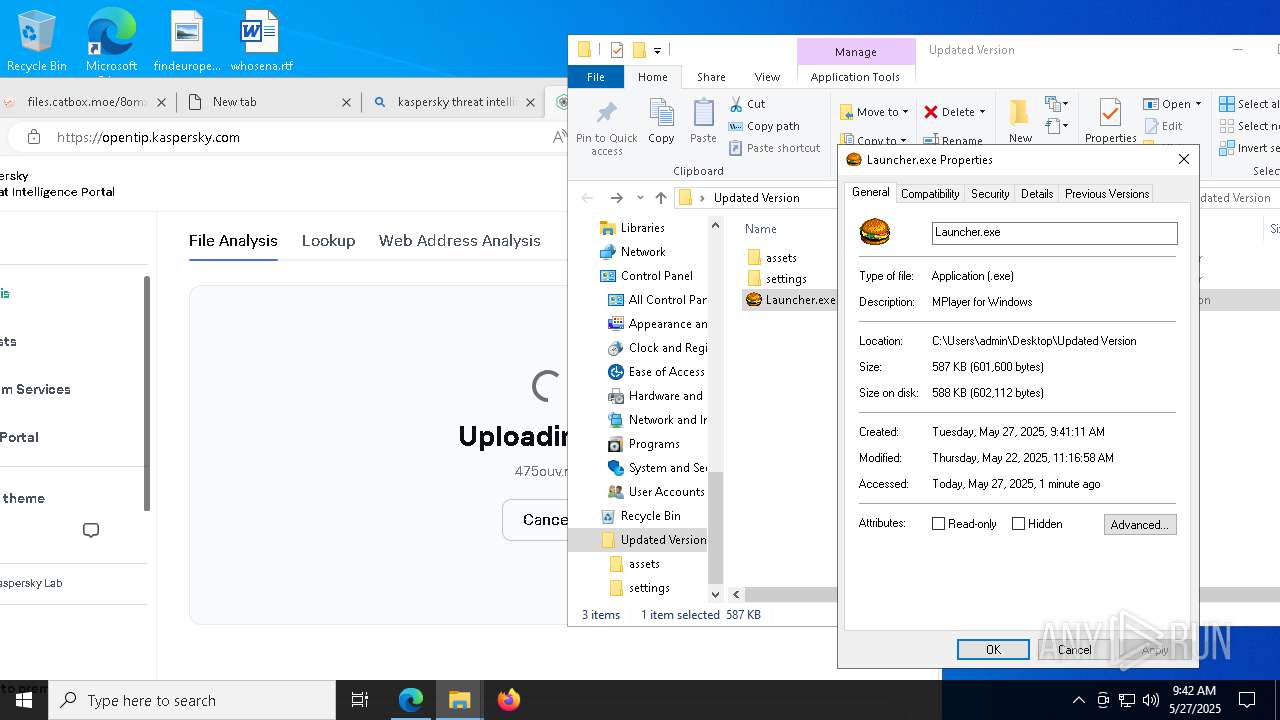Select Network in the navigation pane
The height and width of the screenshot is (720, 1280).
tap(632, 252)
